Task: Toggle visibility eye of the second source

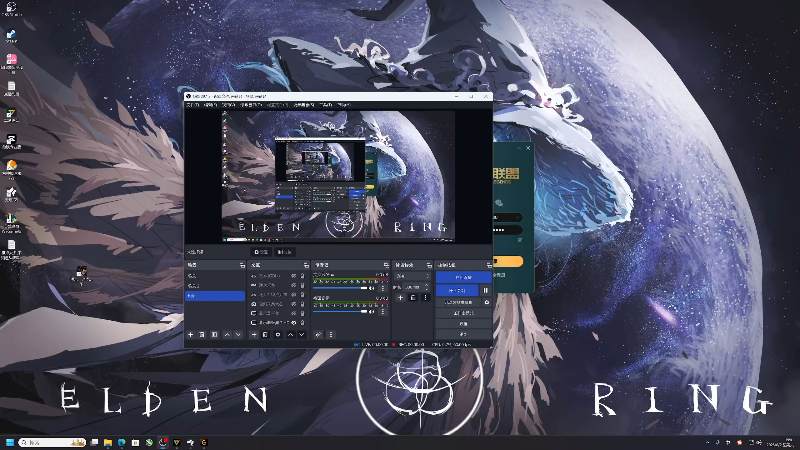Action: pyautogui.click(x=294, y=285)
